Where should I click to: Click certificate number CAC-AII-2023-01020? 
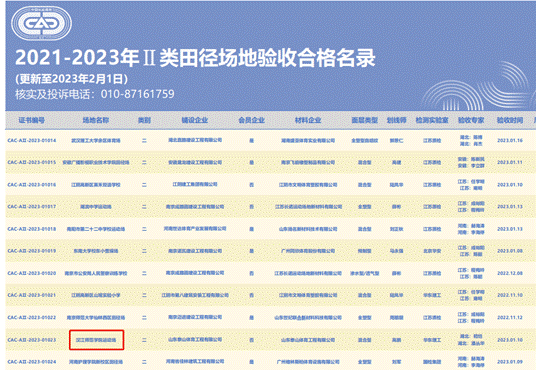(x=32, y=273)
